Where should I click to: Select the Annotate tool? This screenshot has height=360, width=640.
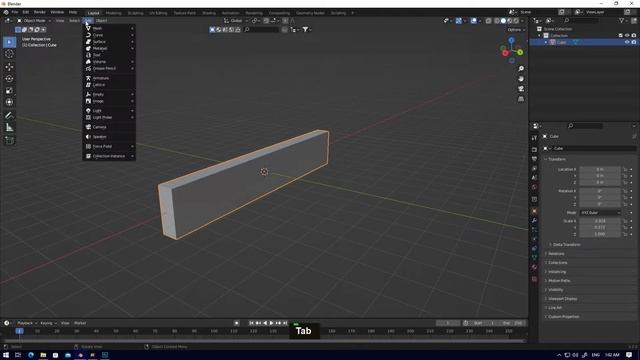pyautogui.click(x=9, y=116)
